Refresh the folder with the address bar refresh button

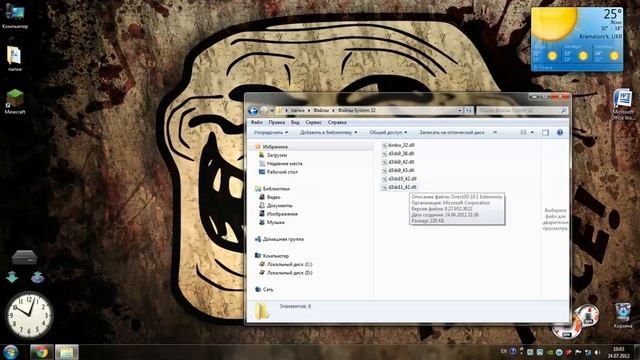pyautogui.click(x=469, y=111)
